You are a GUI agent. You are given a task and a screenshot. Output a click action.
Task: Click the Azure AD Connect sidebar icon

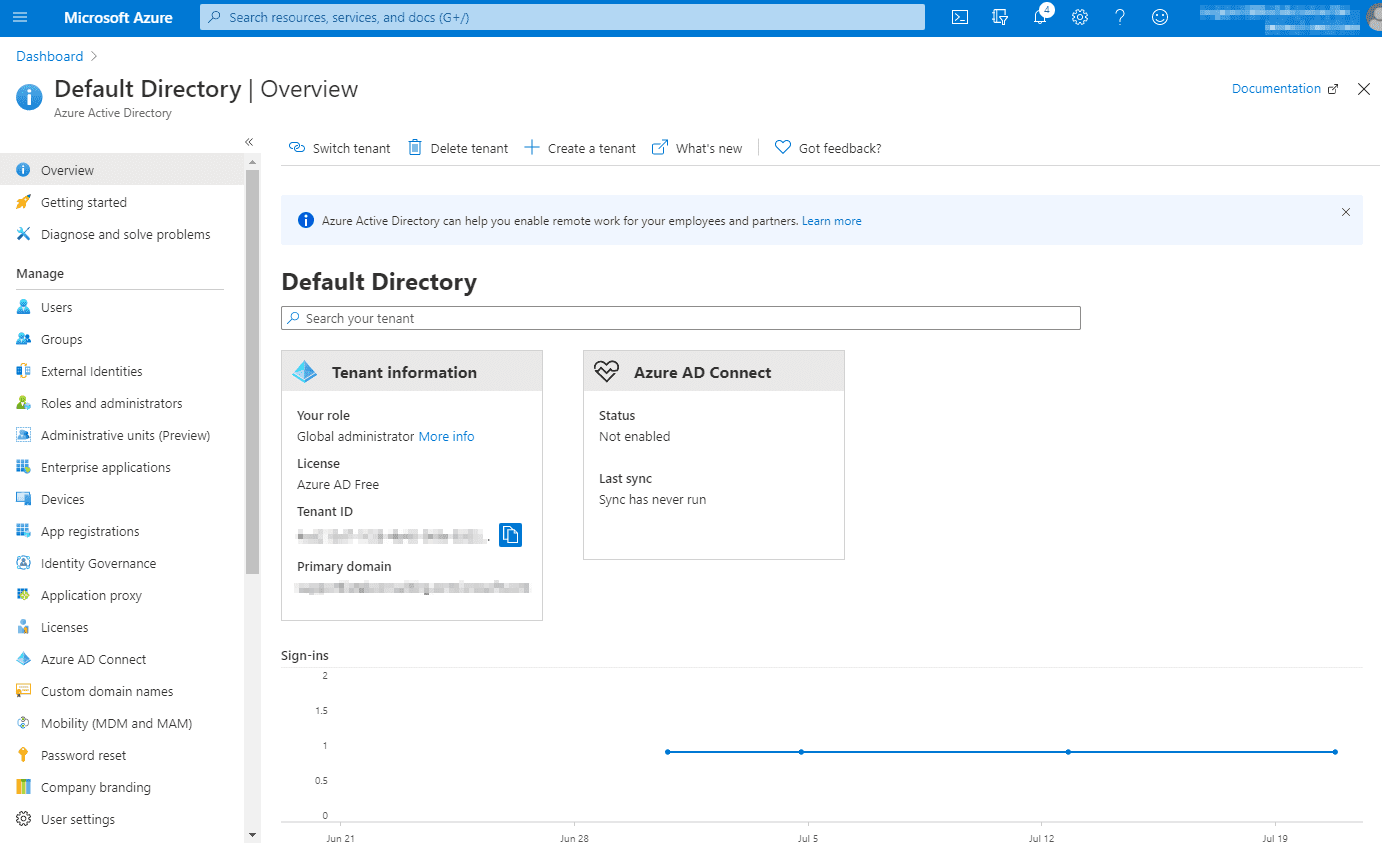pos(23,659)
